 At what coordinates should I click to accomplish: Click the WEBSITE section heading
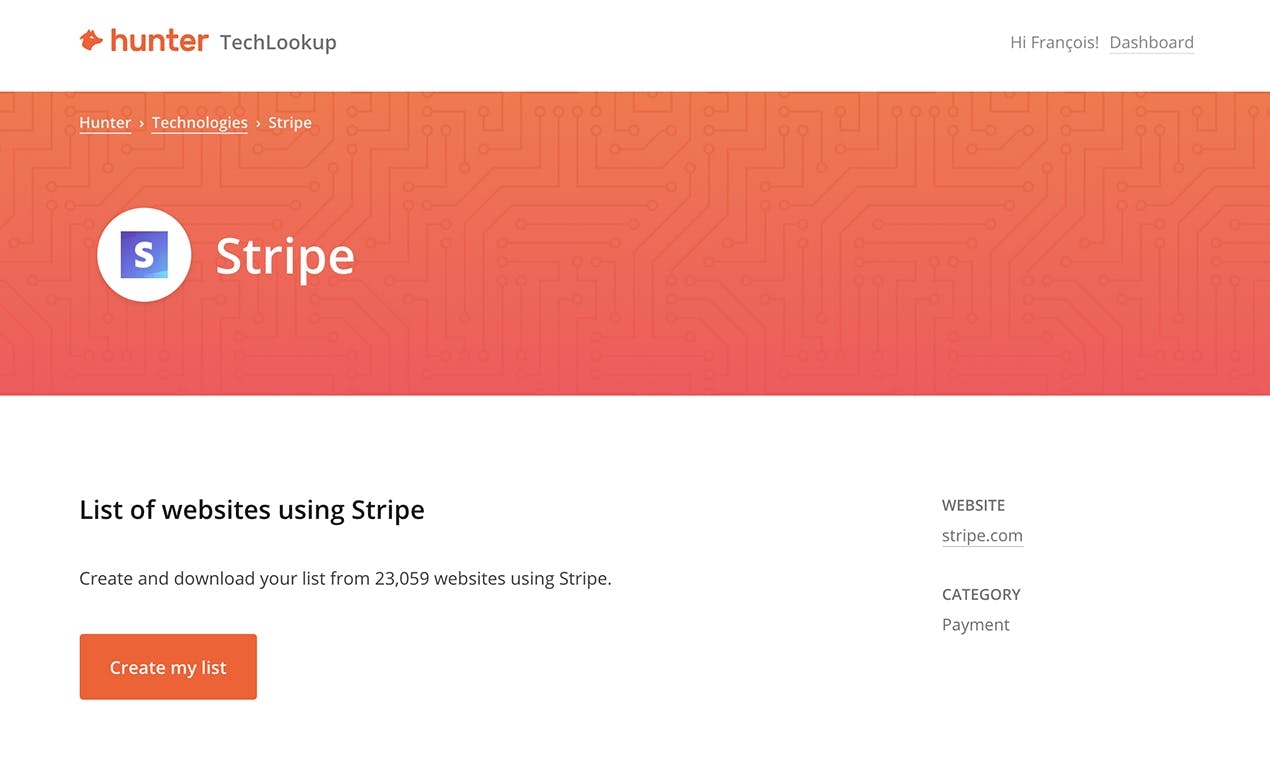pos(973,505)
